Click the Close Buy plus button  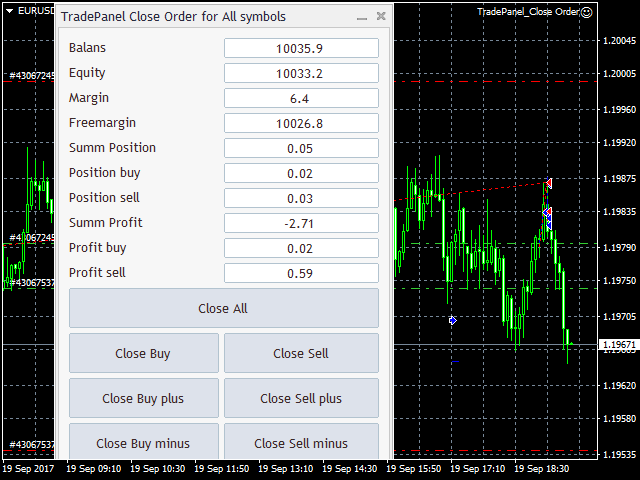144,398
